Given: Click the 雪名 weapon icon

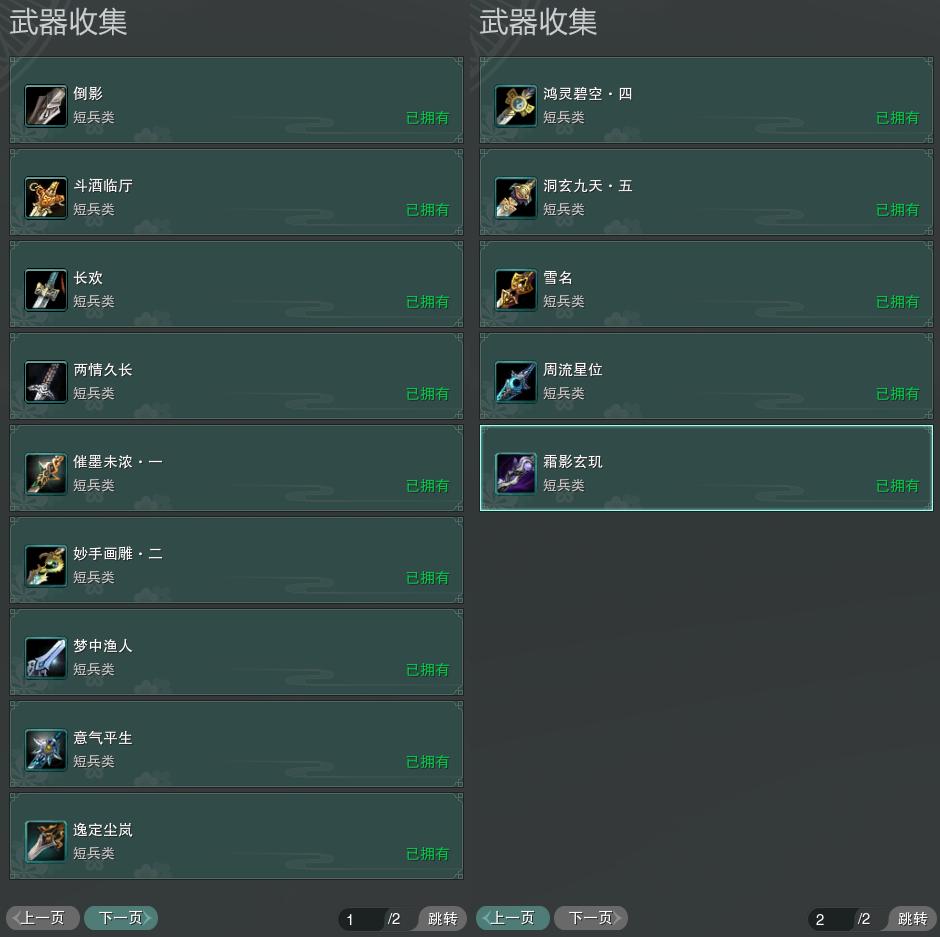Looking at the screenshot, I should (516, 290).
